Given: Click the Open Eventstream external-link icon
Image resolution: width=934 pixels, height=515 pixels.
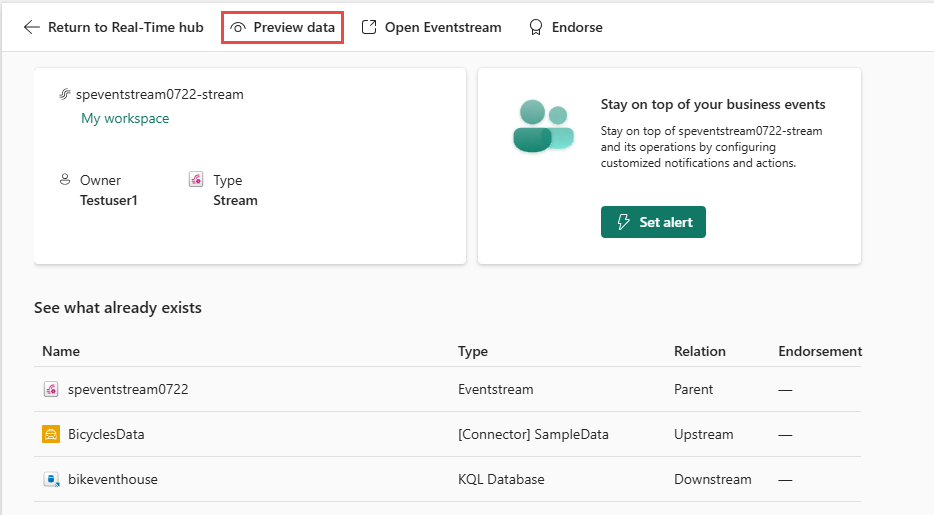Looking at the screenshot, I should click(x=369, y=27).
